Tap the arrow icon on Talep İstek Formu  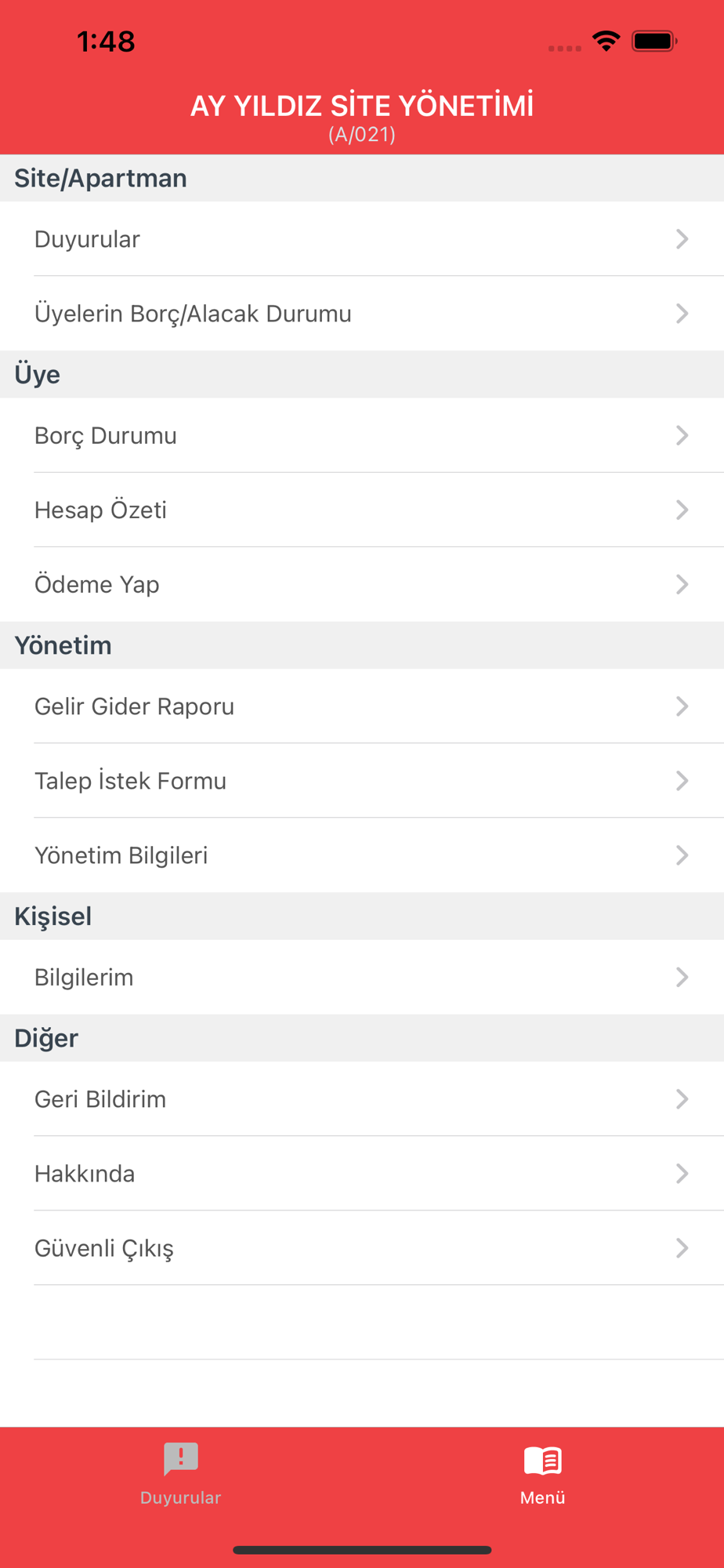(682, 781)
